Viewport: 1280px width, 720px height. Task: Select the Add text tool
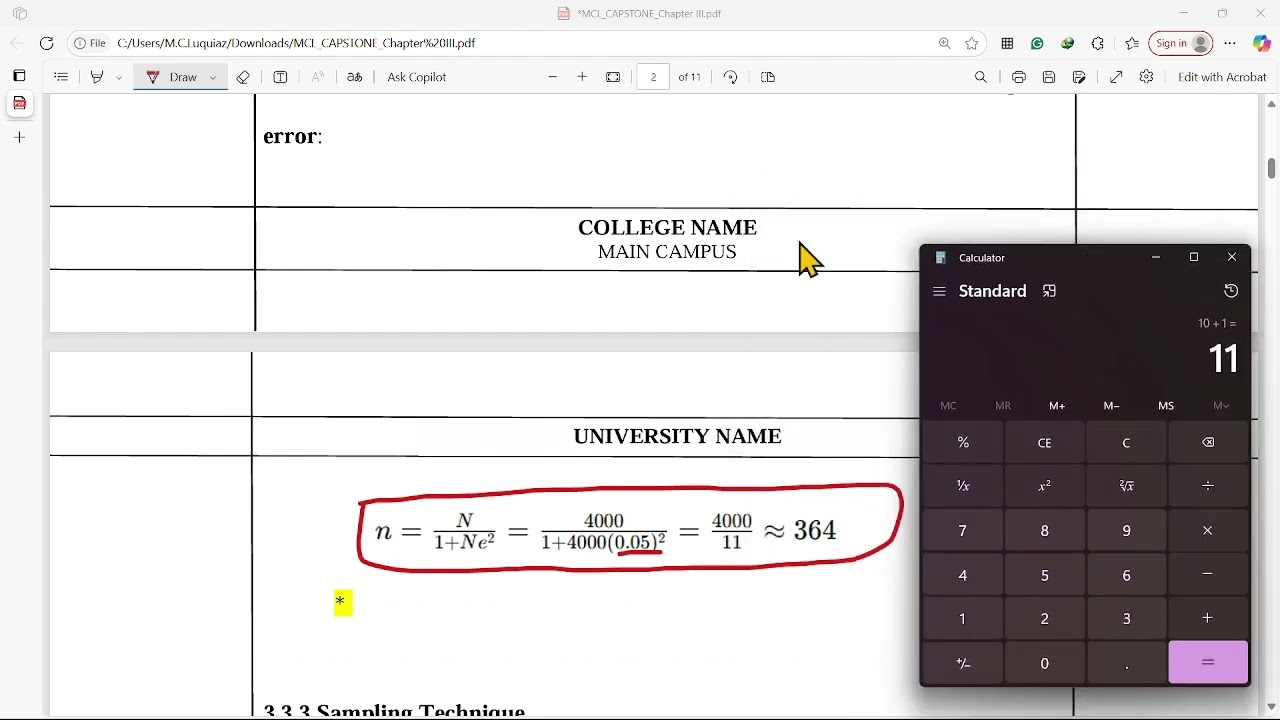(x=280, y=77)
